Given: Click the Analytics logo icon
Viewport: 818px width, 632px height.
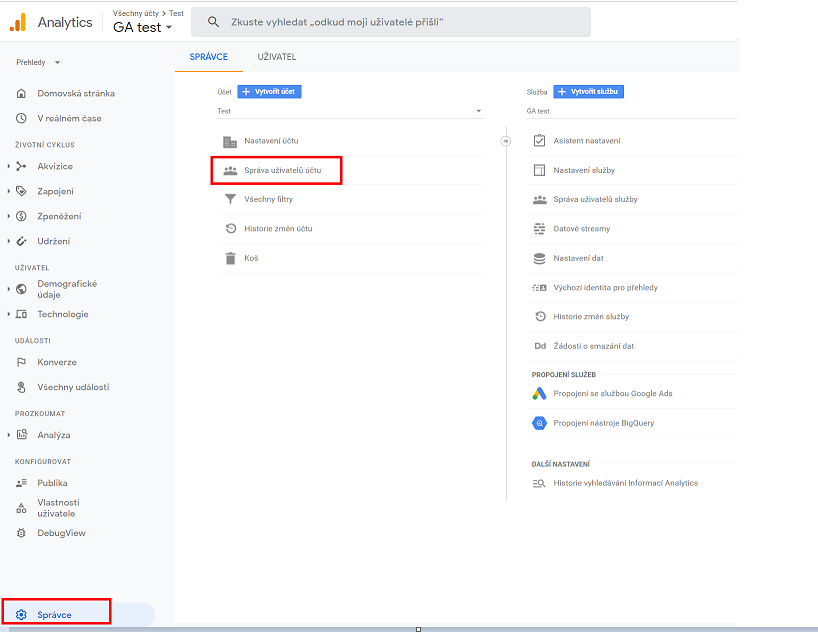Looking at the screenshot, I should pos(18,22).
